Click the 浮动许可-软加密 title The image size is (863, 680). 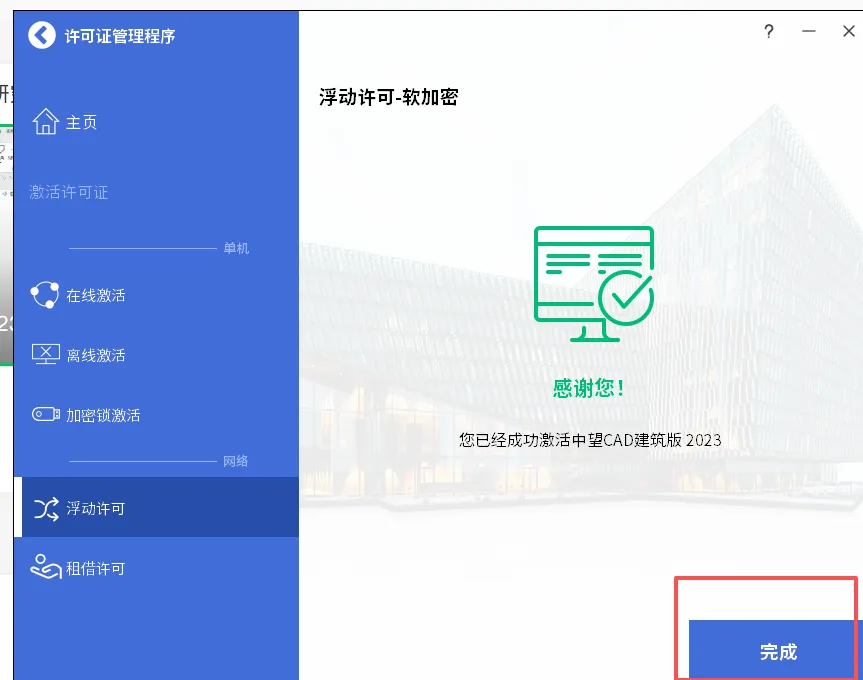coord(389,97)
